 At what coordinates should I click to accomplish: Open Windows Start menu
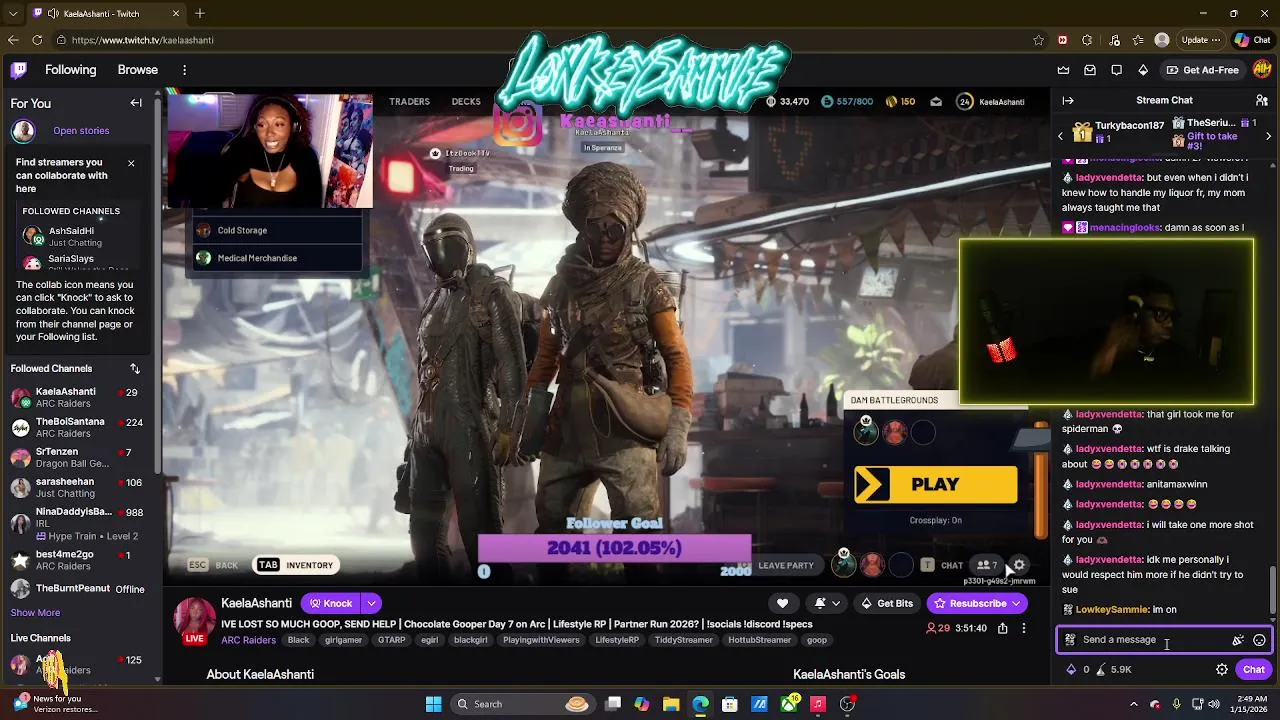(433, 704)
